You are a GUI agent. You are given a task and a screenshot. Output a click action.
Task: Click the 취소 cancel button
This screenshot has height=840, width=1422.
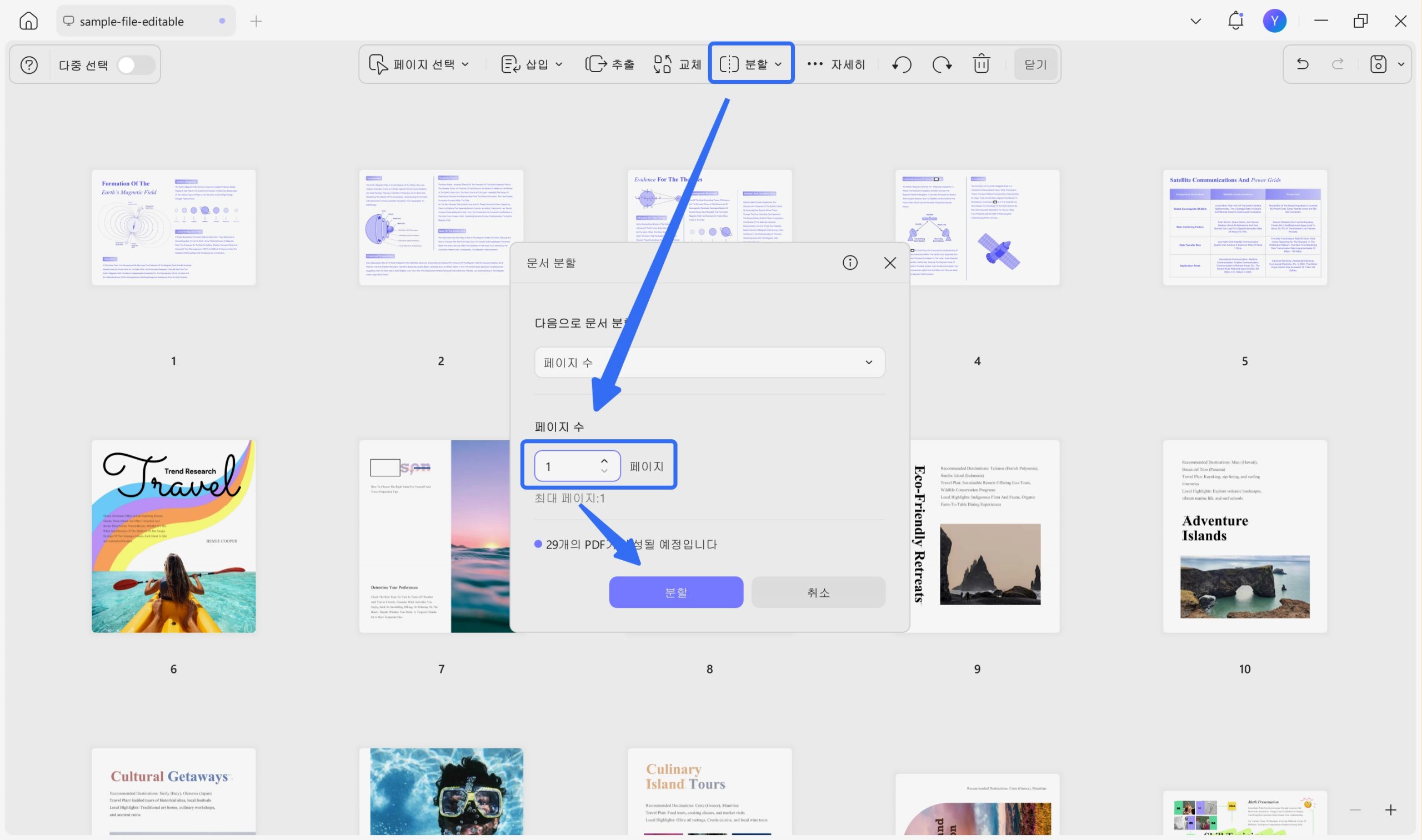pyautogui.click(x=818, y=592)
